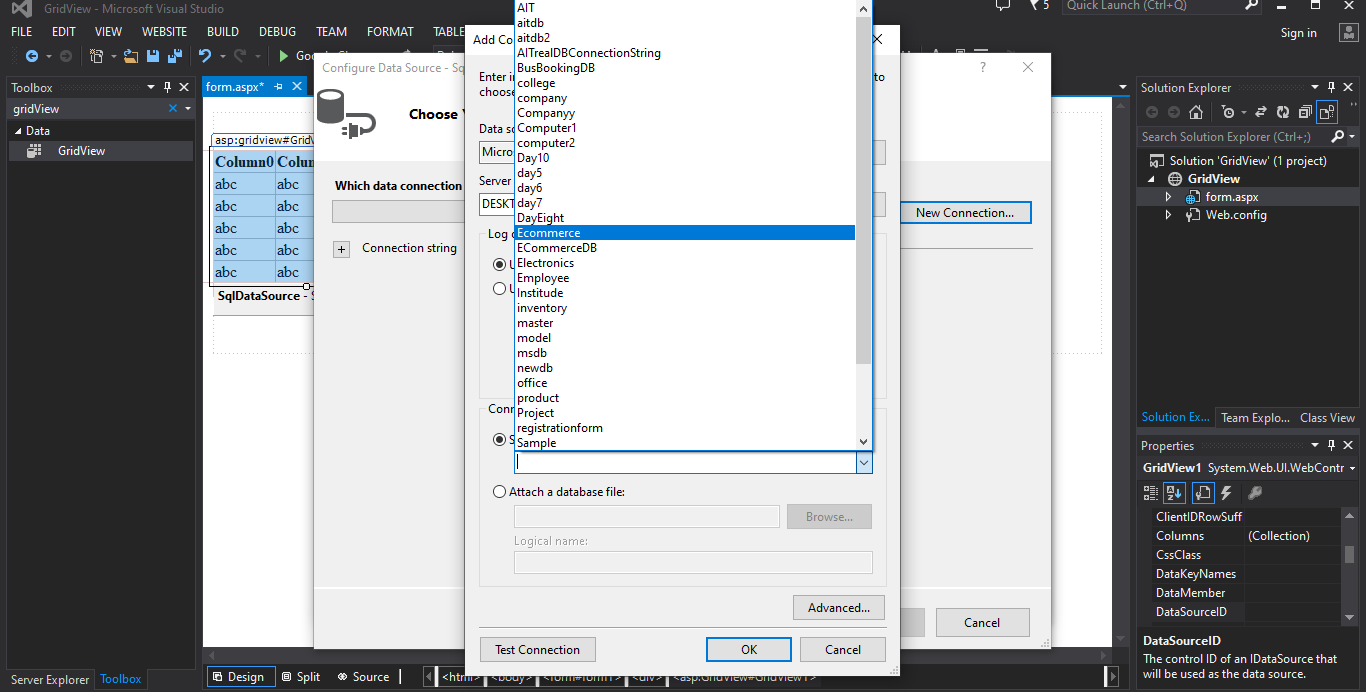Expand Web.config node in Solution Explorer
Screen dimensions: 1366x692
1168,215
